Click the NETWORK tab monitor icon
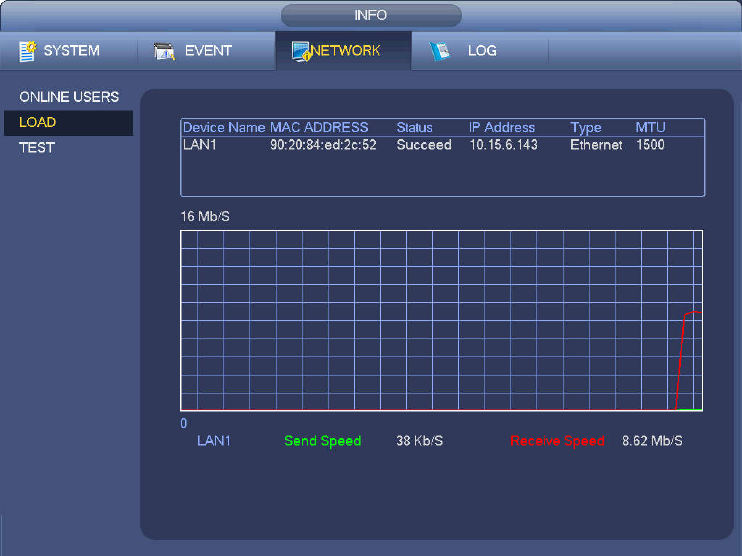 coord(301,51)
